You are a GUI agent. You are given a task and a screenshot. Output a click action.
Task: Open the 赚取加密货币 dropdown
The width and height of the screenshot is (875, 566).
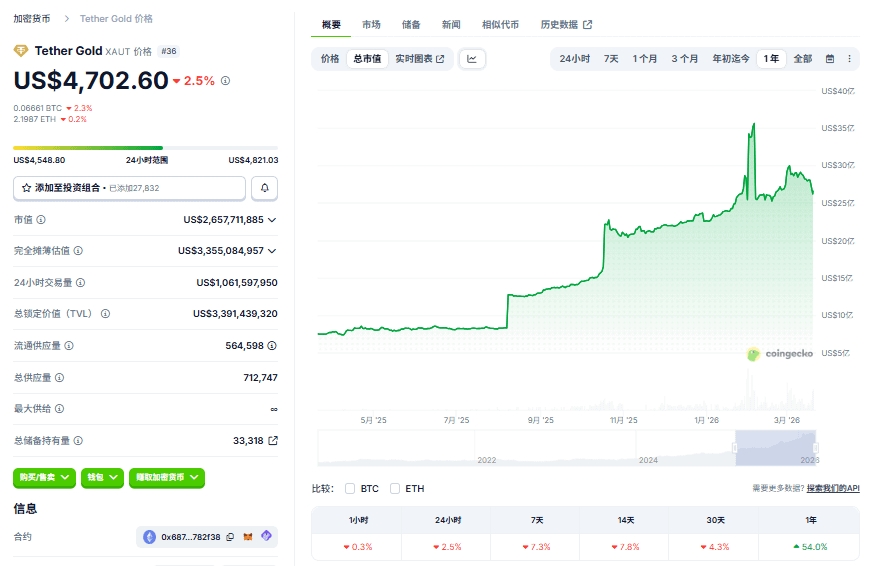pos(167,477)
